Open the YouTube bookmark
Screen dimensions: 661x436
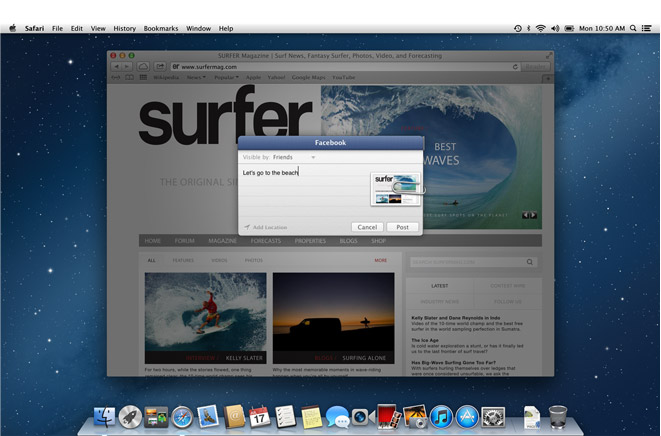coord(344,78)
